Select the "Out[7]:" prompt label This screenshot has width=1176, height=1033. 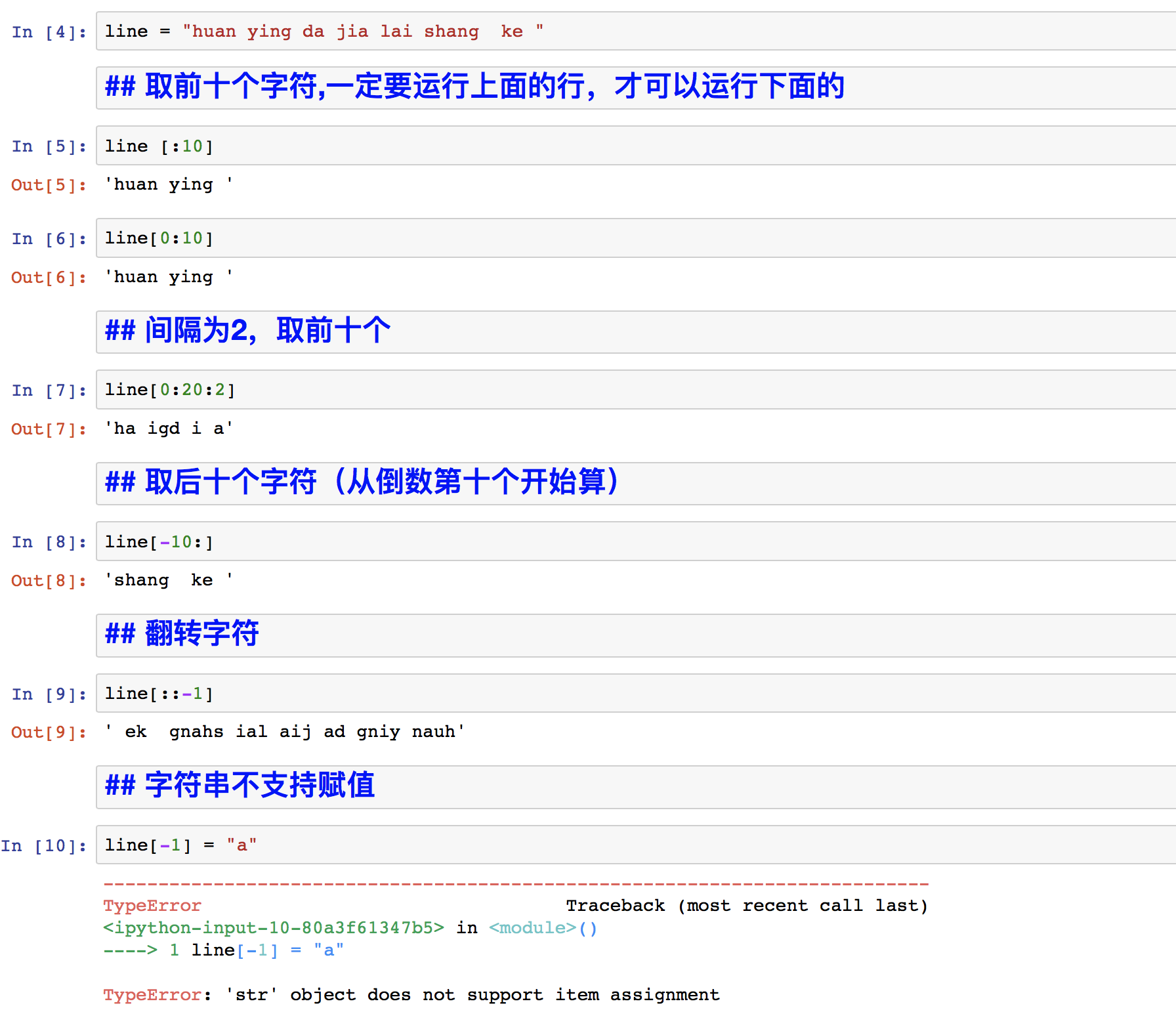pyautogui.click(x=49, y=429)
